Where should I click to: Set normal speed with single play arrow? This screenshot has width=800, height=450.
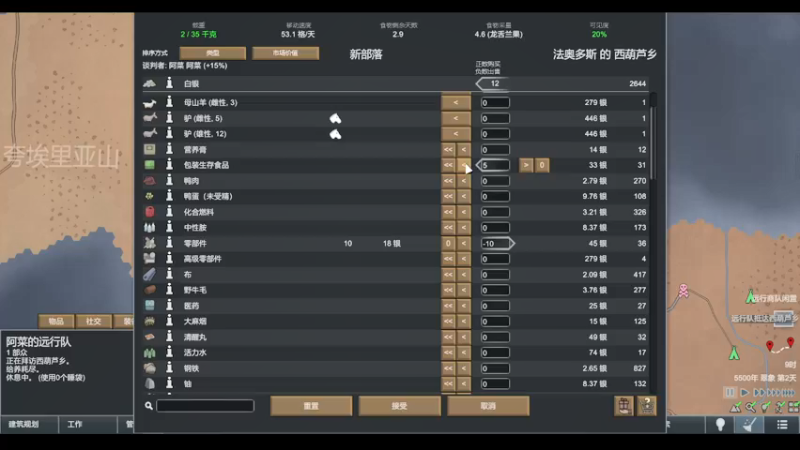744,392
